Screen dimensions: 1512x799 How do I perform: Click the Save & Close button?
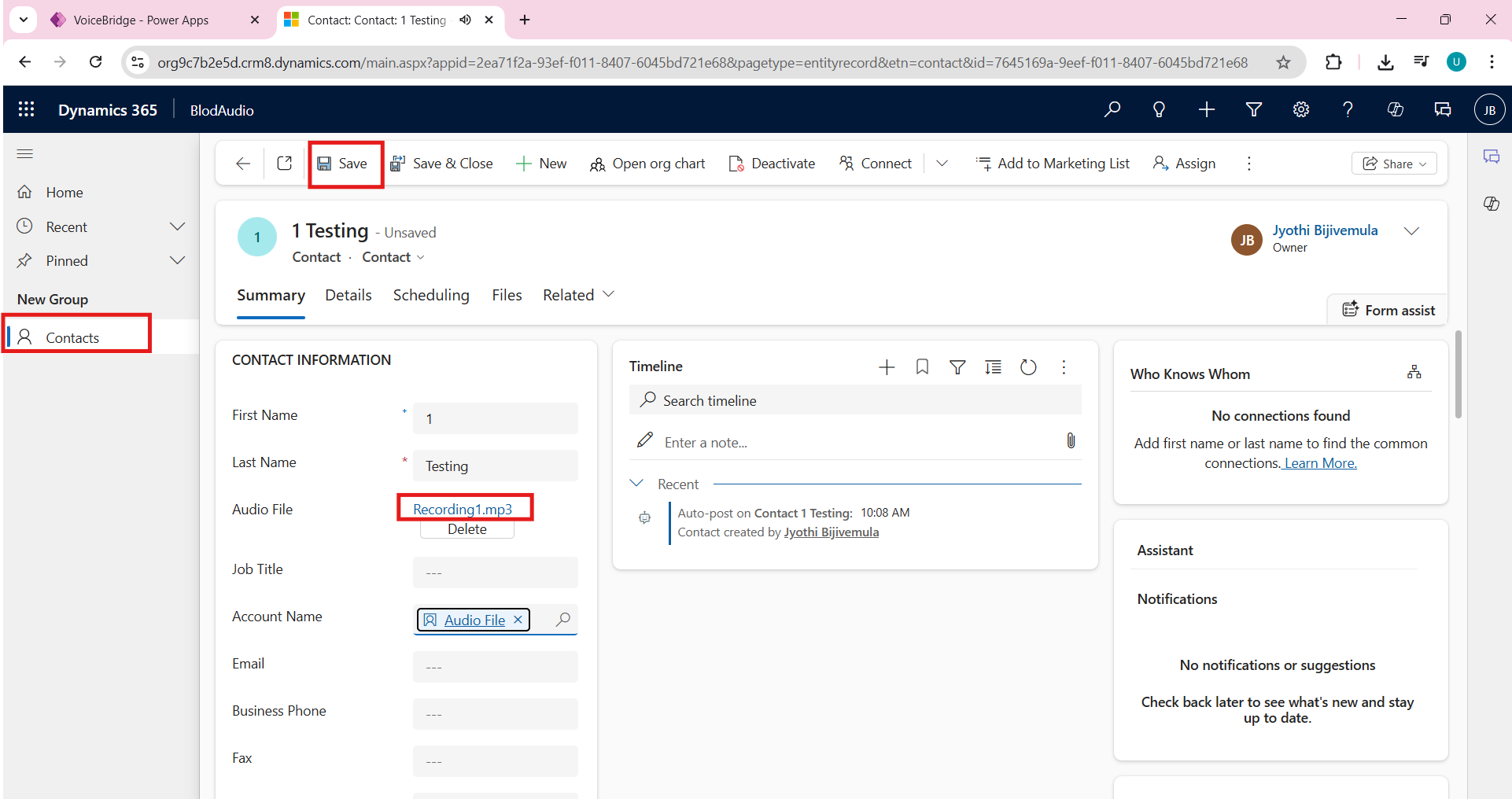pyautogui.click(x=442, y=164)
